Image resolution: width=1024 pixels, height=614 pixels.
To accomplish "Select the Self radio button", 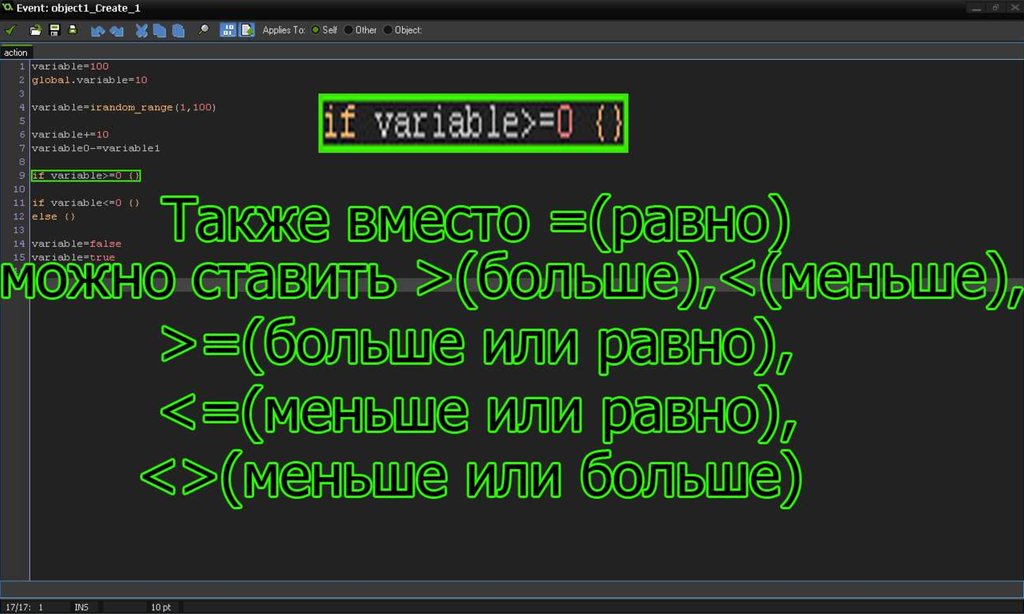I will point(317,30).
